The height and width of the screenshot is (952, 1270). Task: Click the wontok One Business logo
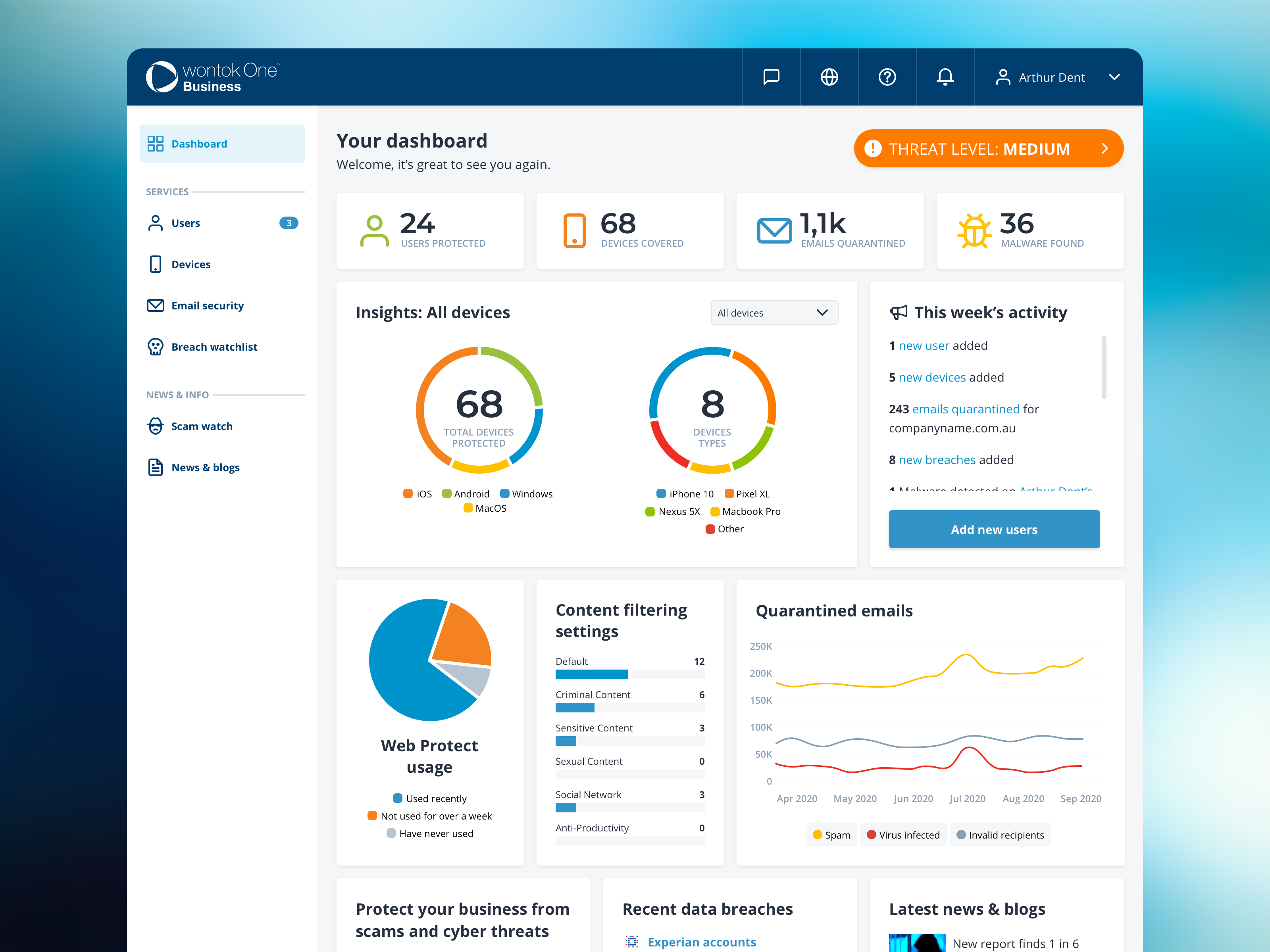212,77
